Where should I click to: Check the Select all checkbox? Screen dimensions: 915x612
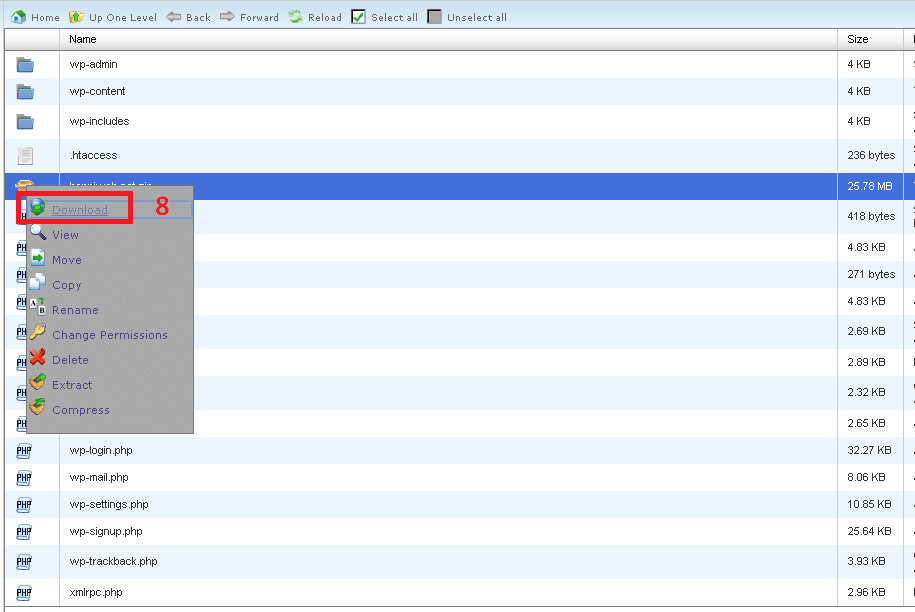click(x=359, y=17)
